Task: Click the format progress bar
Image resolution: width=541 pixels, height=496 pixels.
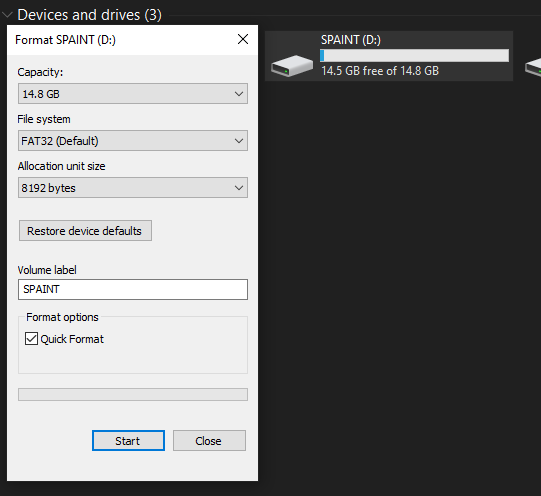Action: [133, 394]
